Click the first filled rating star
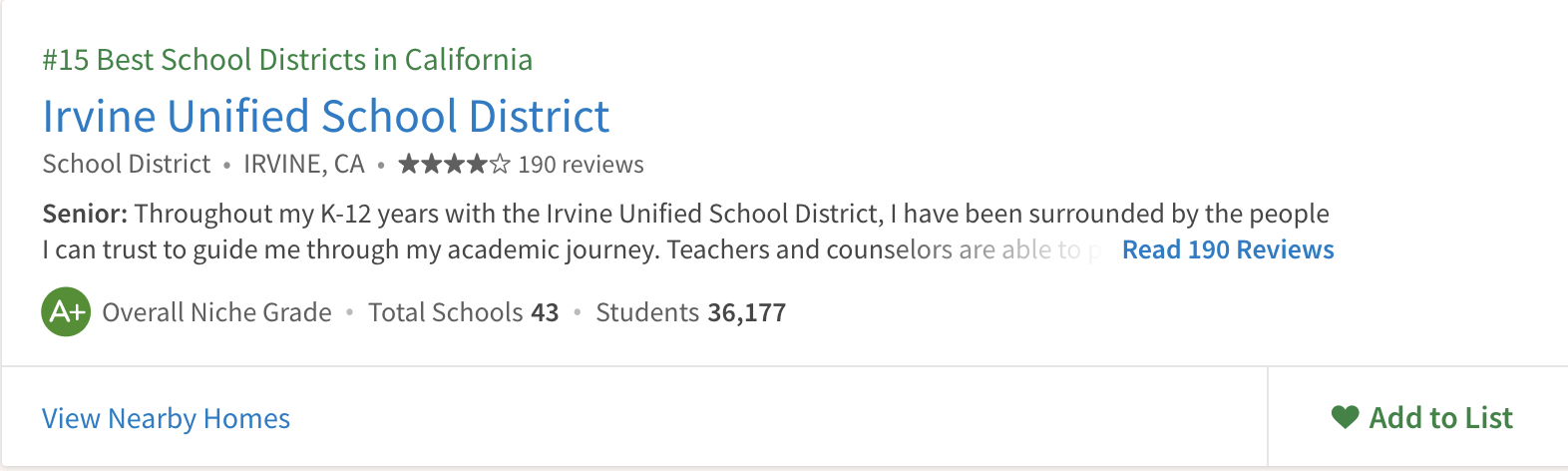This screenshot has height=471, width=1568. [x=409, y=164]
